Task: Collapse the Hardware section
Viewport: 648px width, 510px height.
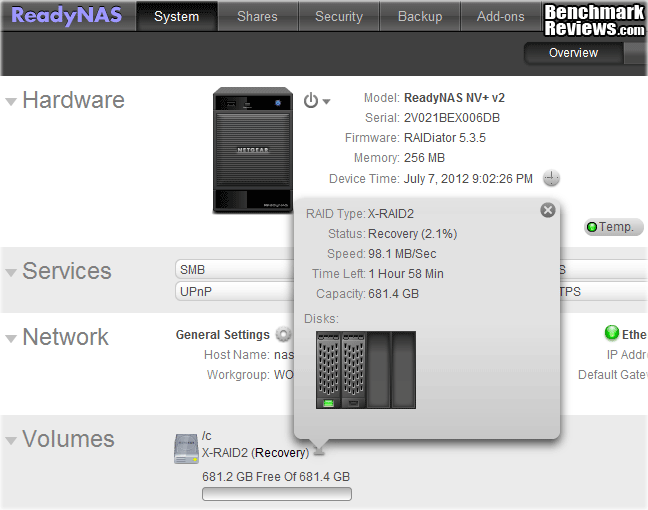Action: (x=11, y=102)
